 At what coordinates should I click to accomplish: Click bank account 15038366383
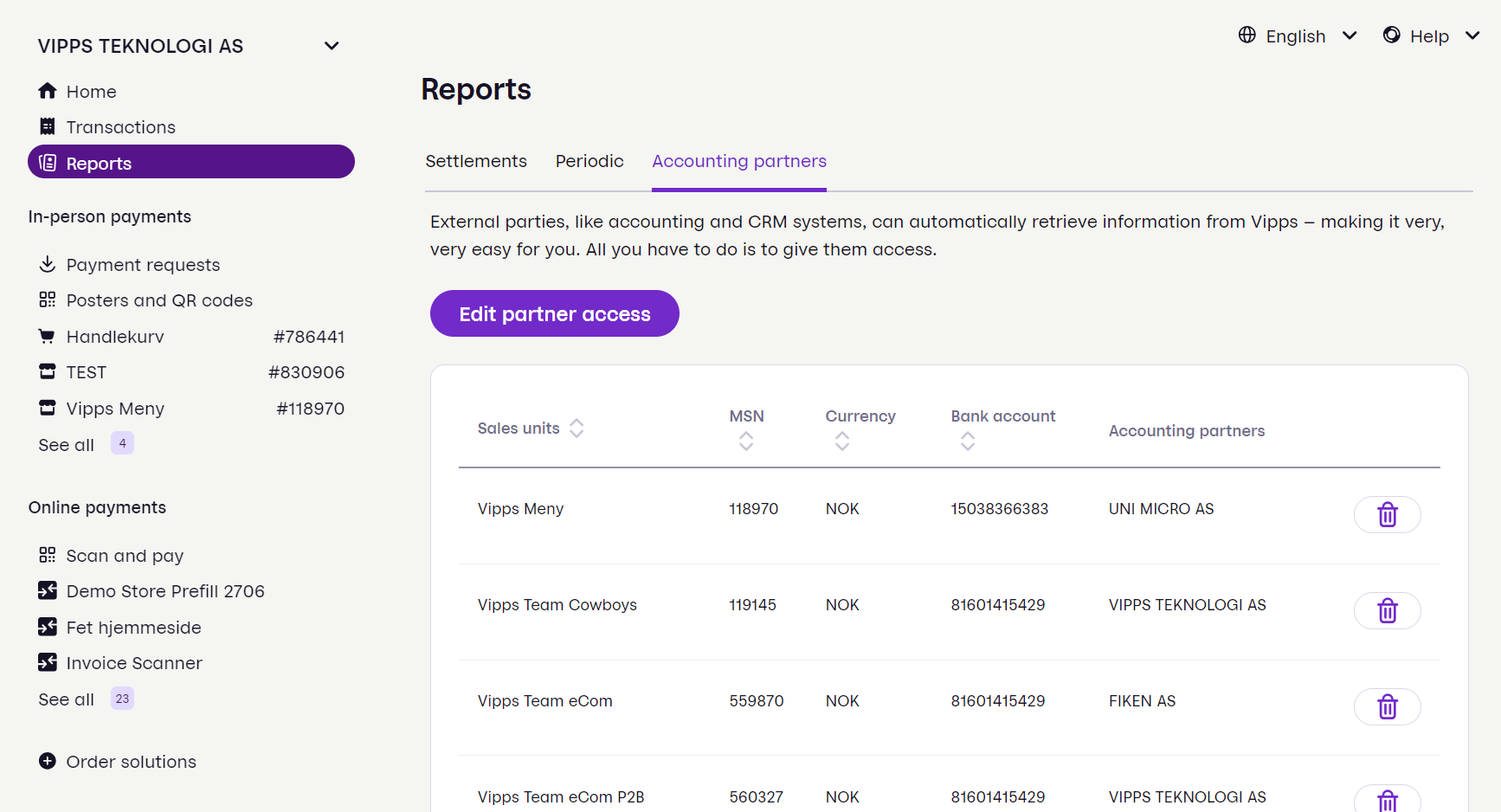click(1000, 509)
